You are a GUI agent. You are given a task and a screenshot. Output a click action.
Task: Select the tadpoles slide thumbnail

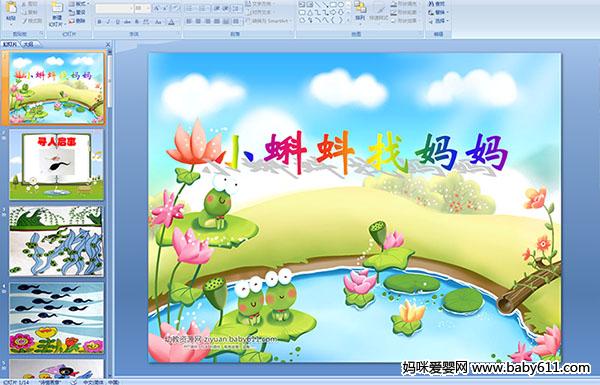click(57, 318)
